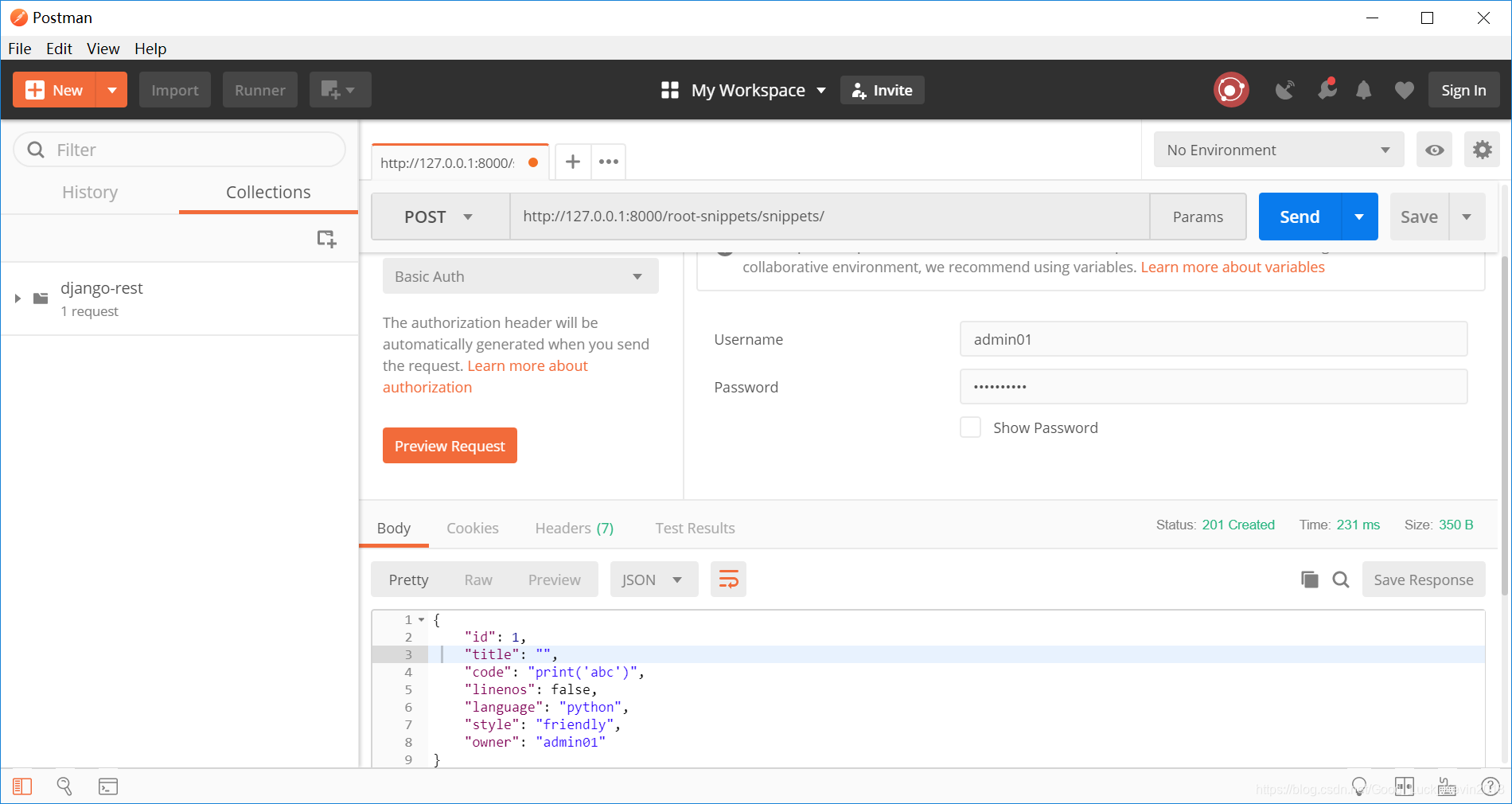The width and height of the screenshot is (1512, 804).
Task: Open the Help menu
Action: 150,49
